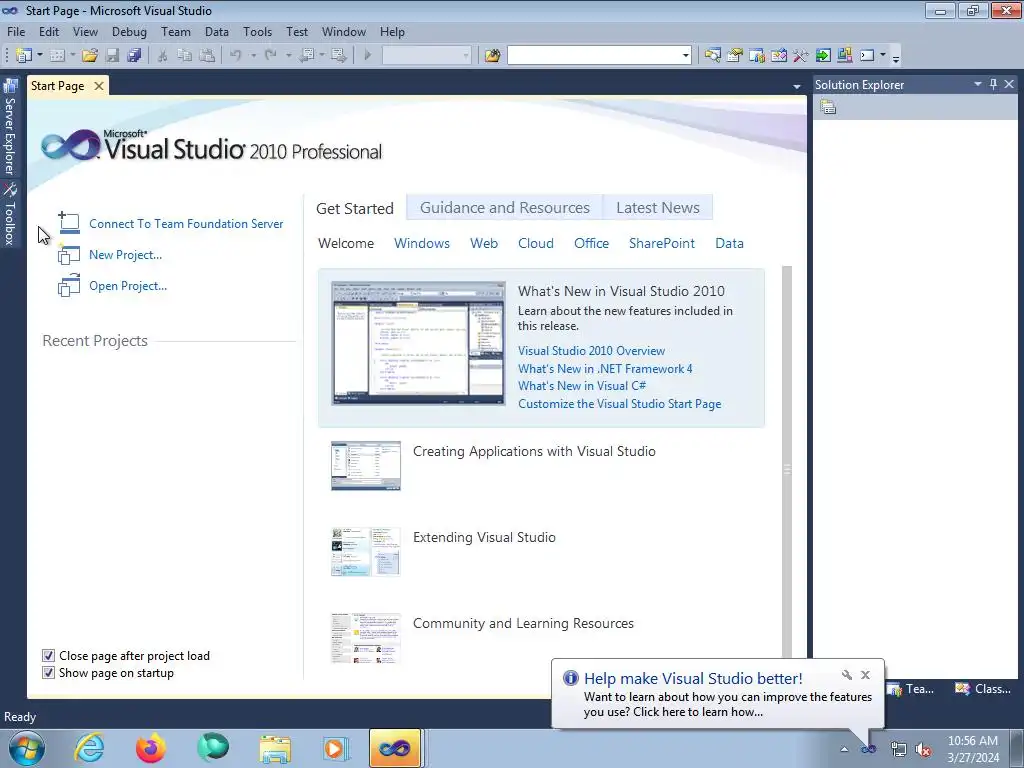Click the Save floppy disk icon

tap(112, 56)
